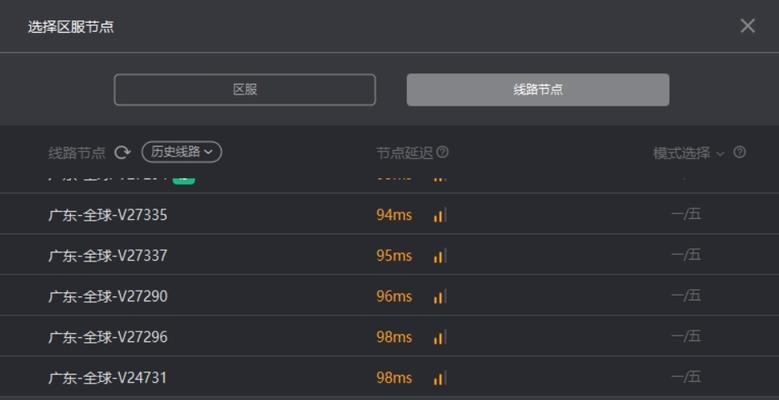The image size is (779, 400).
Task: Click 一/五 mode for V27335 row
Action: click(686, 214)
